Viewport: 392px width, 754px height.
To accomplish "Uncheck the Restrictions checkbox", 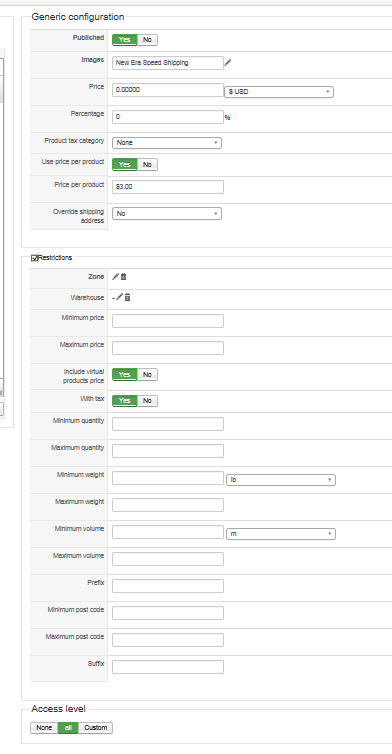I will (x=34, y=258).
